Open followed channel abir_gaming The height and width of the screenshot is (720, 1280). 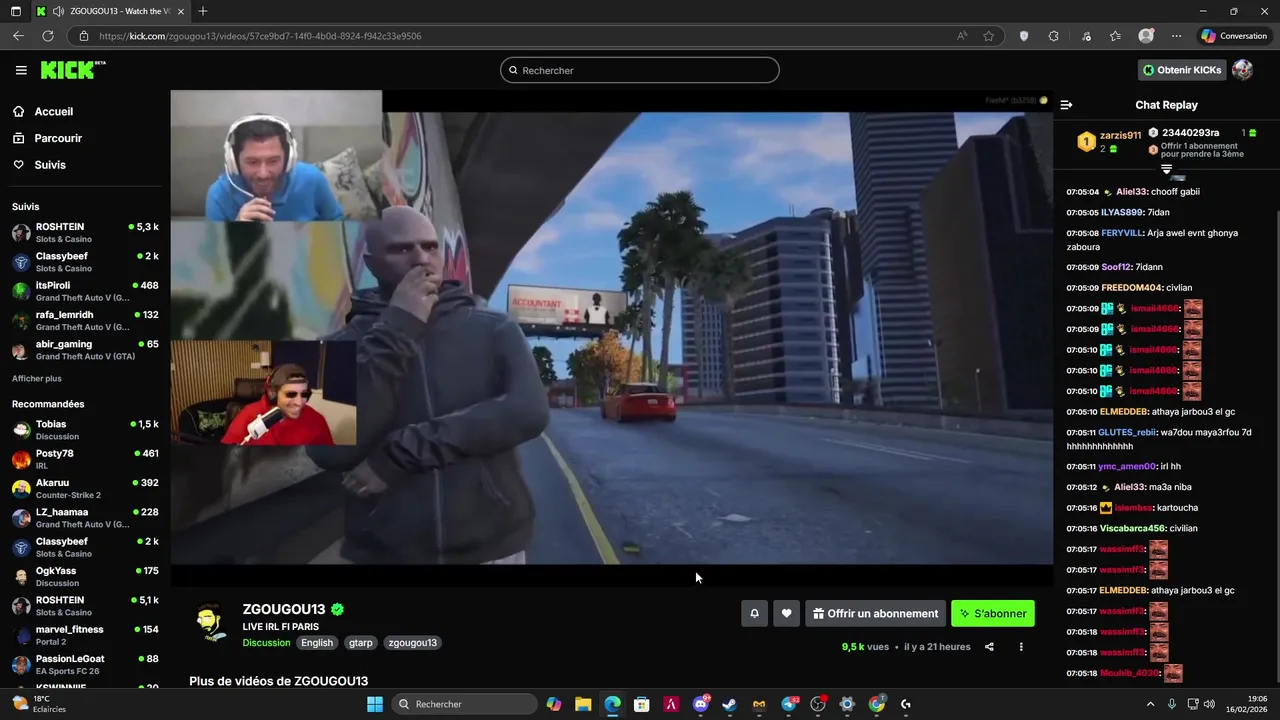[85, 350]
